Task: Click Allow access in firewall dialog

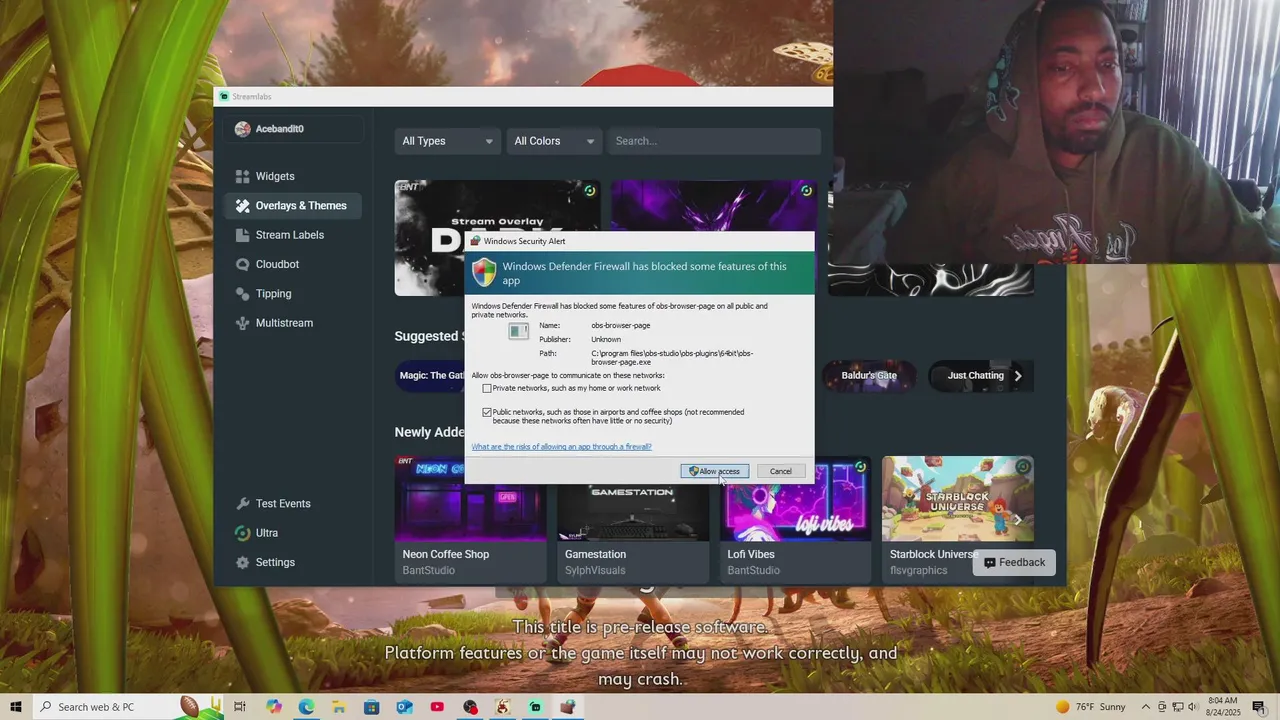Action: click(x=715, y=471)
